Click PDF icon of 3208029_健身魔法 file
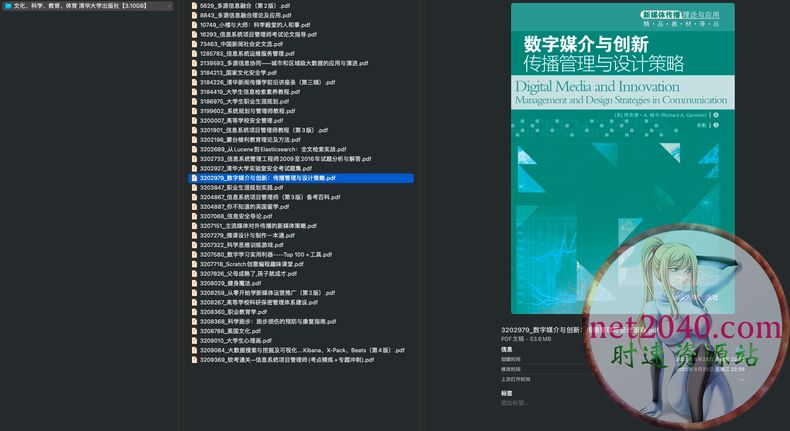790x431 pixels. tap(195, 283)
